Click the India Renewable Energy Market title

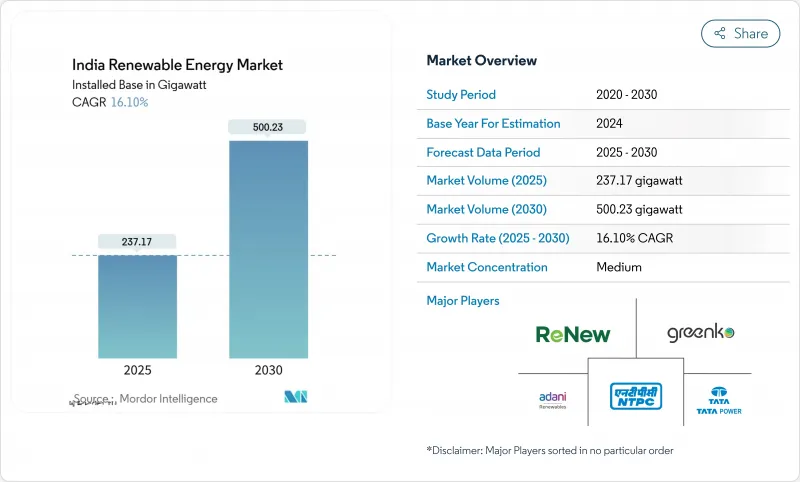pyautogui.click(x=179, y=65)
